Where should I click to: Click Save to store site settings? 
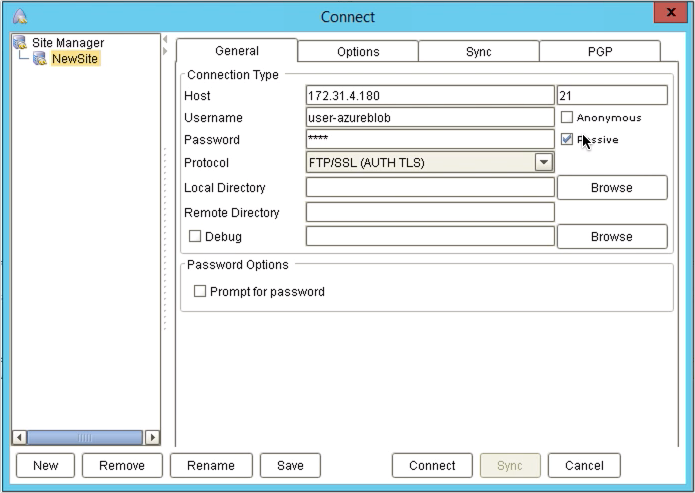pos(289,465)
